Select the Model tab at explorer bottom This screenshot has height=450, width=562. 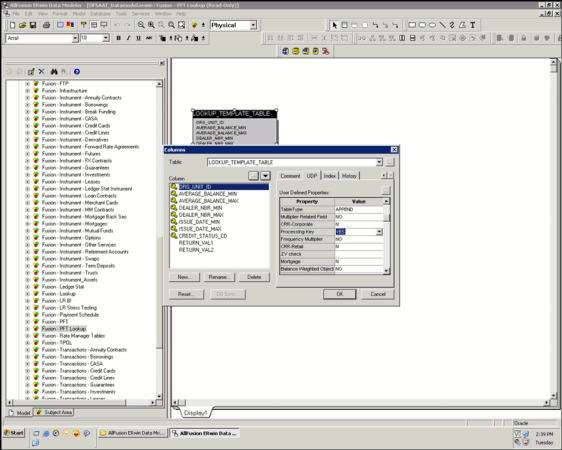[x=19, y=413]
